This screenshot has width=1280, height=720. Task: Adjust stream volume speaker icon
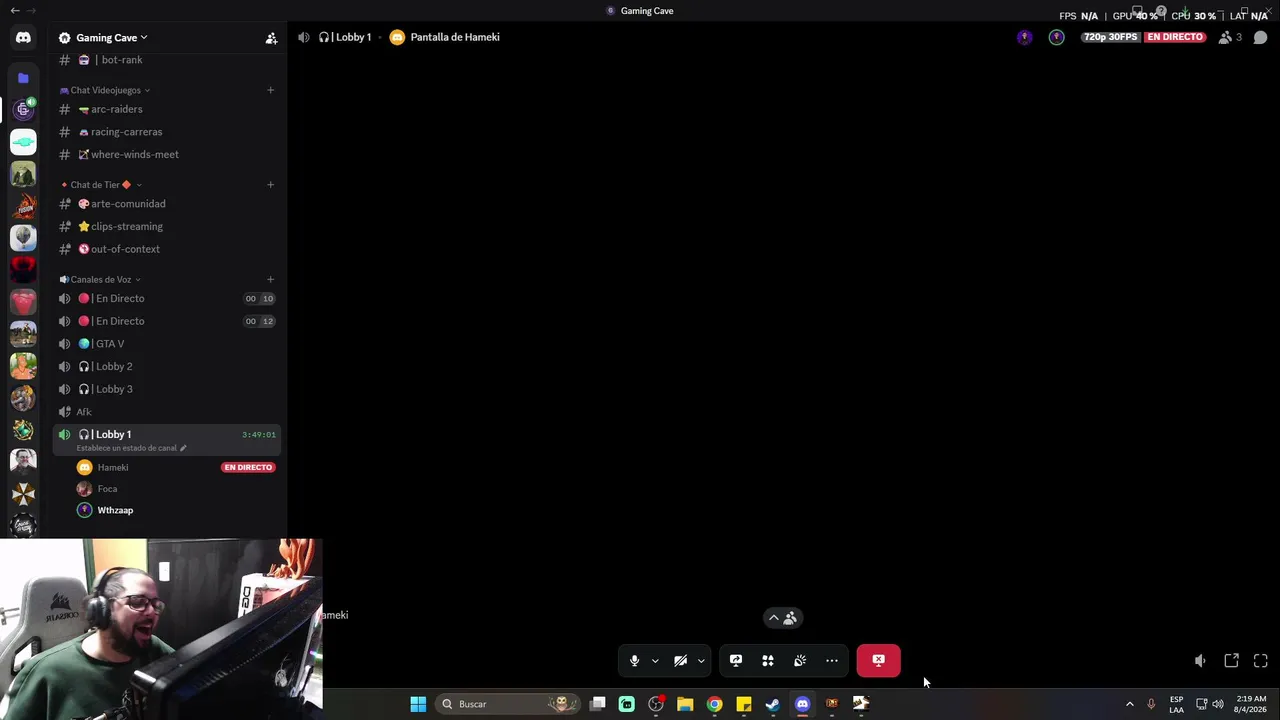coord(1200,661)
